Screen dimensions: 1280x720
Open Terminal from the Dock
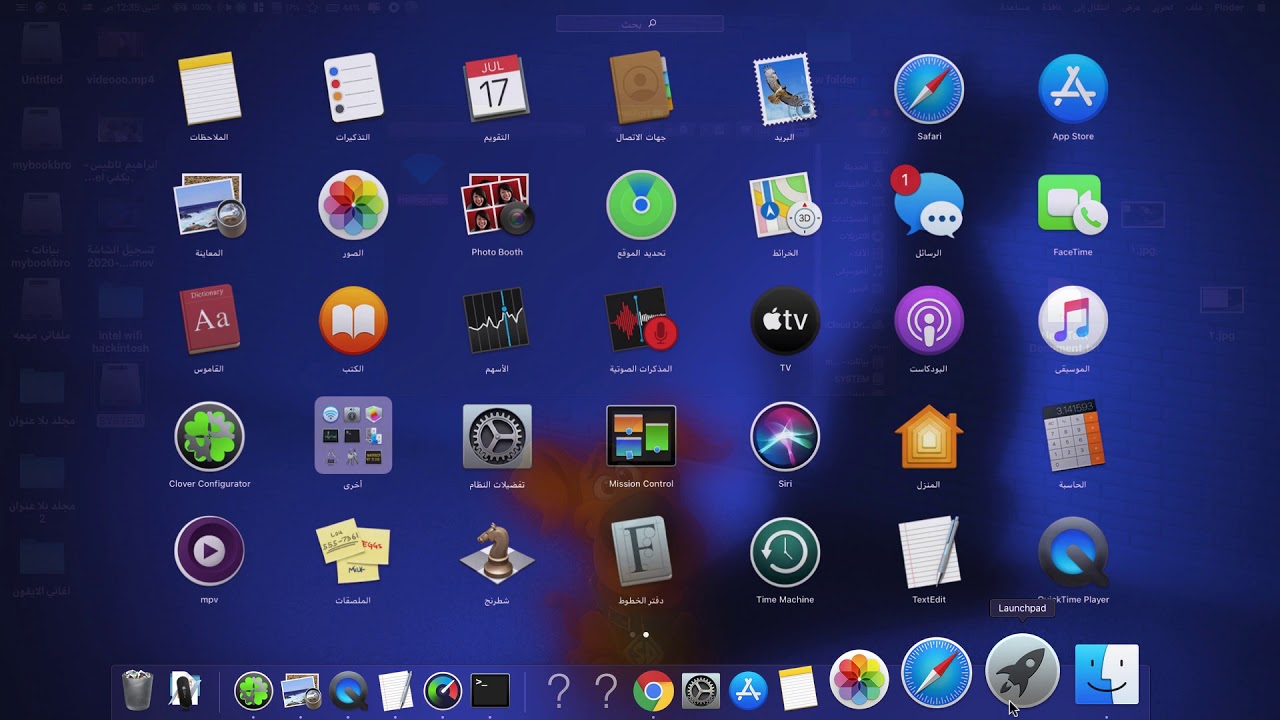(490, 690)
